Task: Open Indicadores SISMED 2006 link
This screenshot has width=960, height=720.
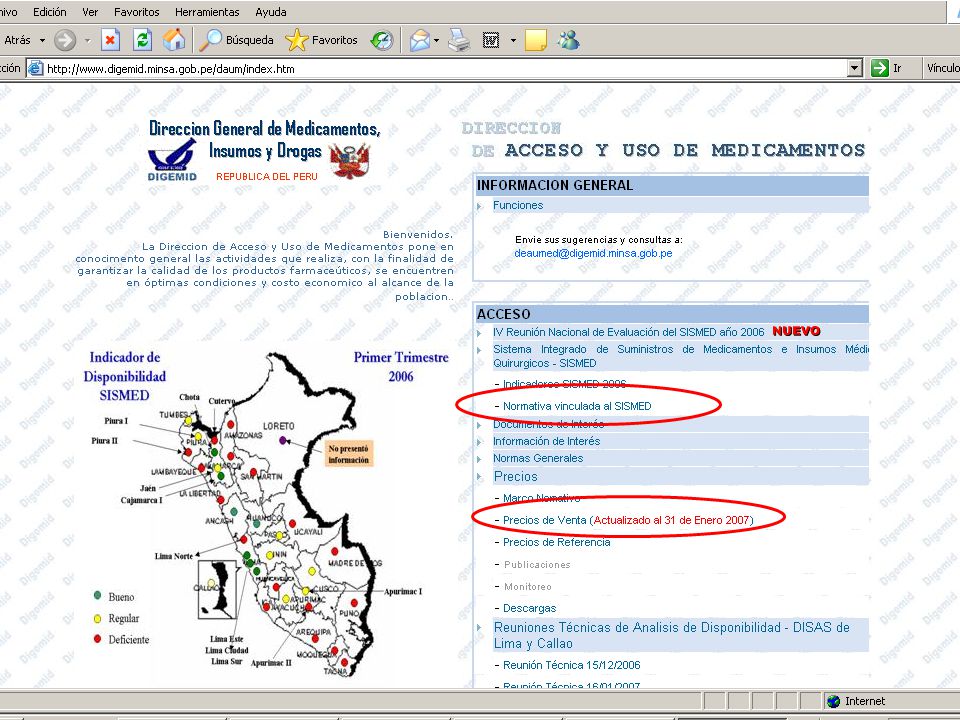Action: [x=564, y=384]
